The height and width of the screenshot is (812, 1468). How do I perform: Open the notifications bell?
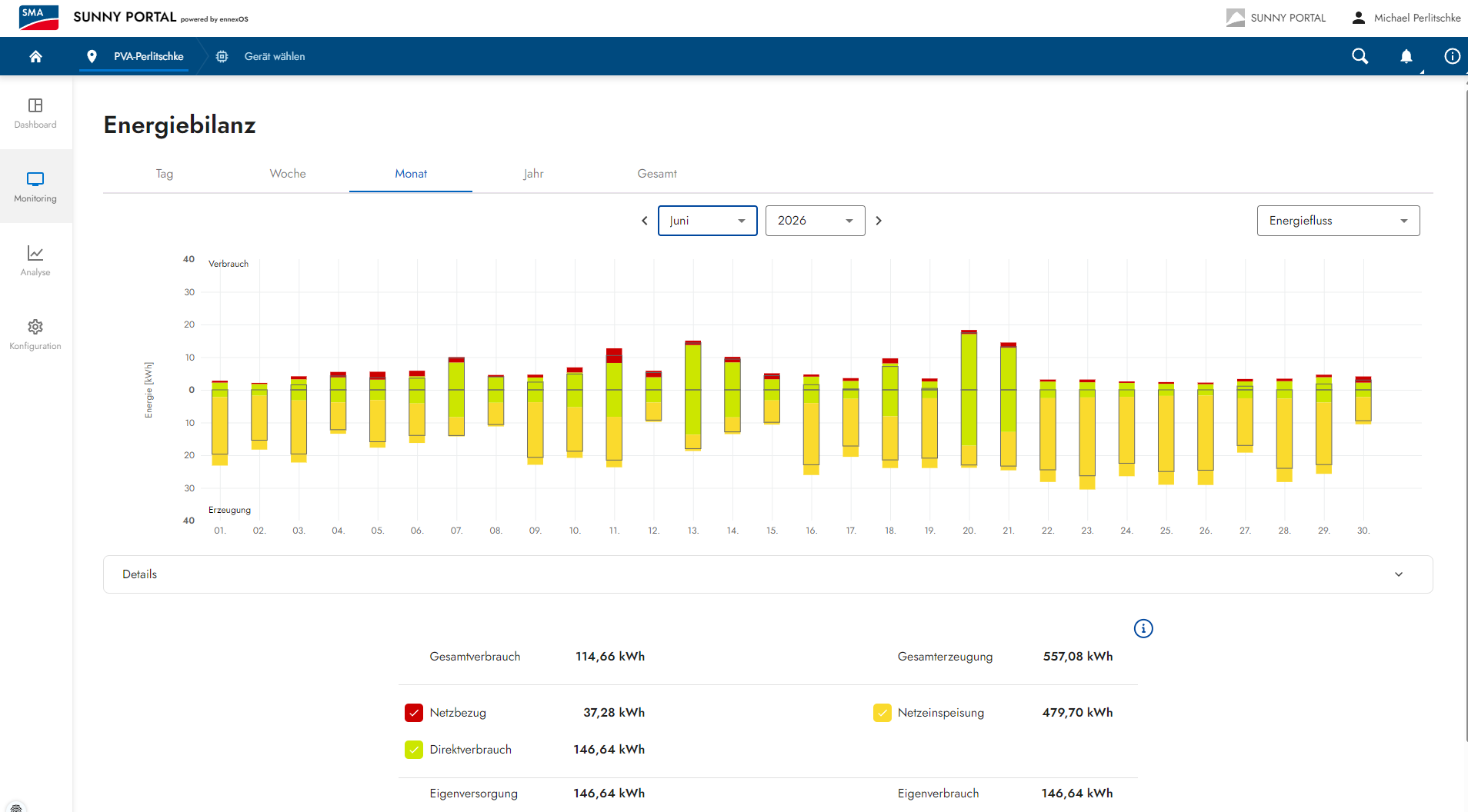pyautogui.click(x=1406, y=56)
